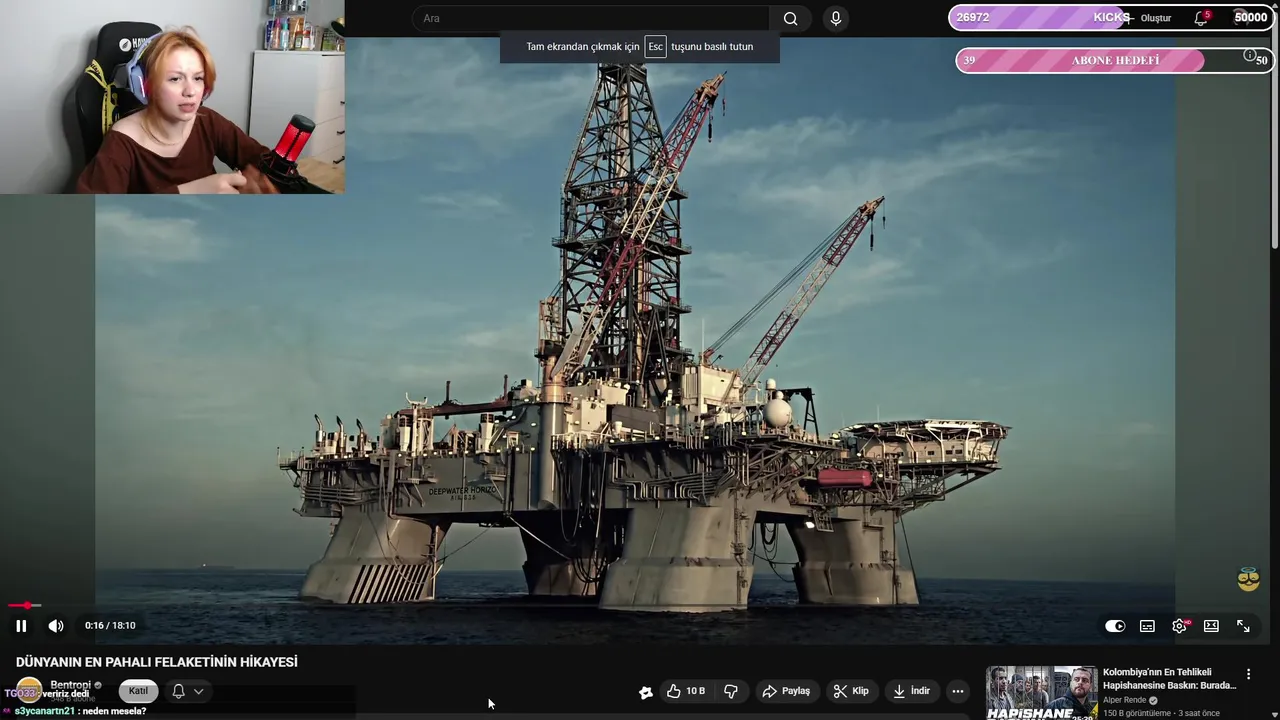Viewport: 1280px width, 720px height.
Task: Mute the video with the speaker icon
Action: point(56,626)
